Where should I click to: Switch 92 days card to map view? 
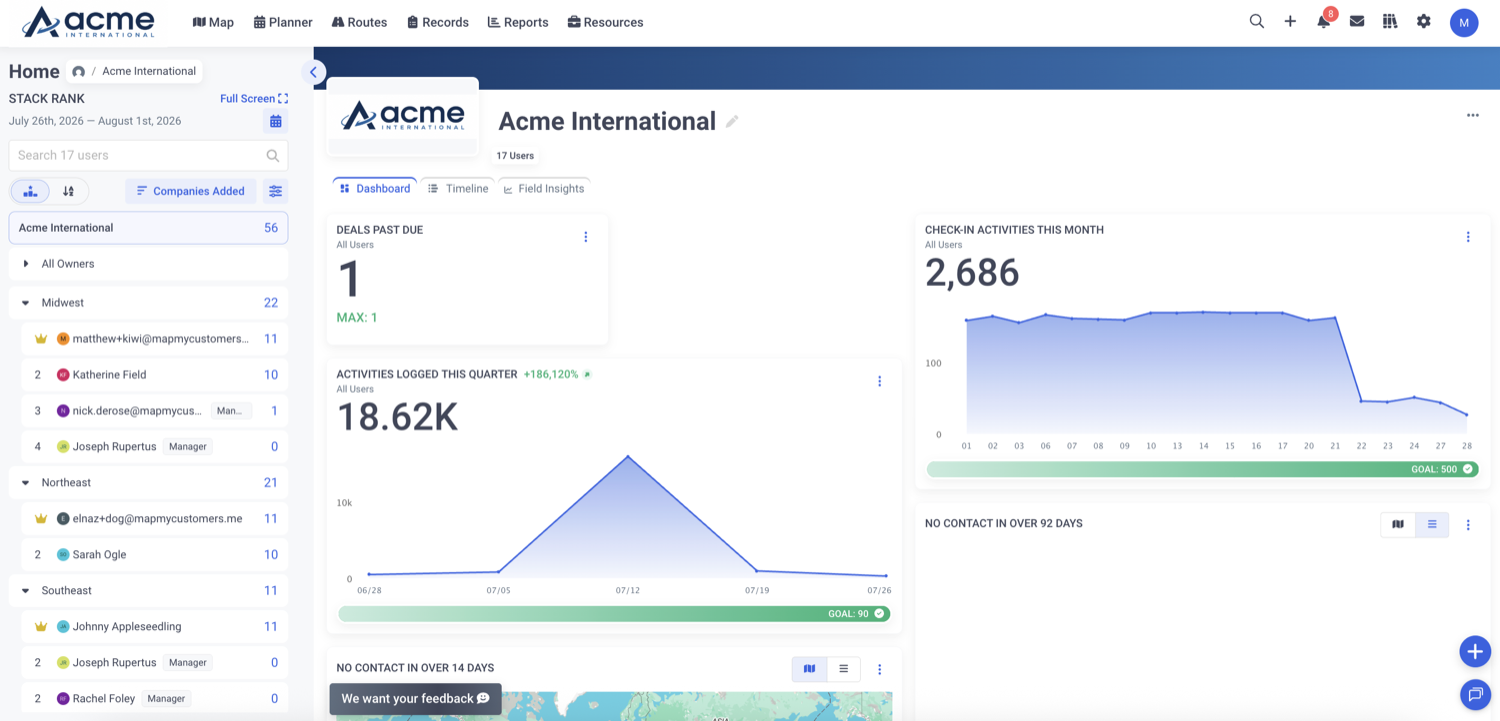1398,524
